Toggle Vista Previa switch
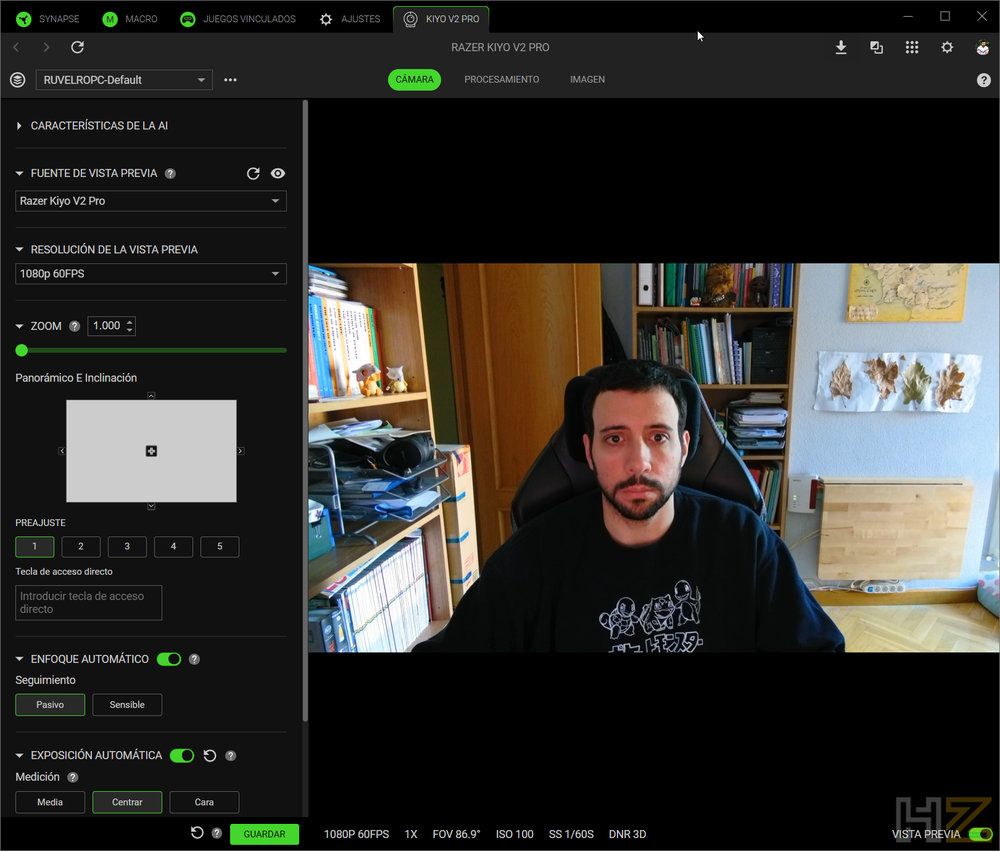Screen dimensions: 1000x851 [980, 834]
